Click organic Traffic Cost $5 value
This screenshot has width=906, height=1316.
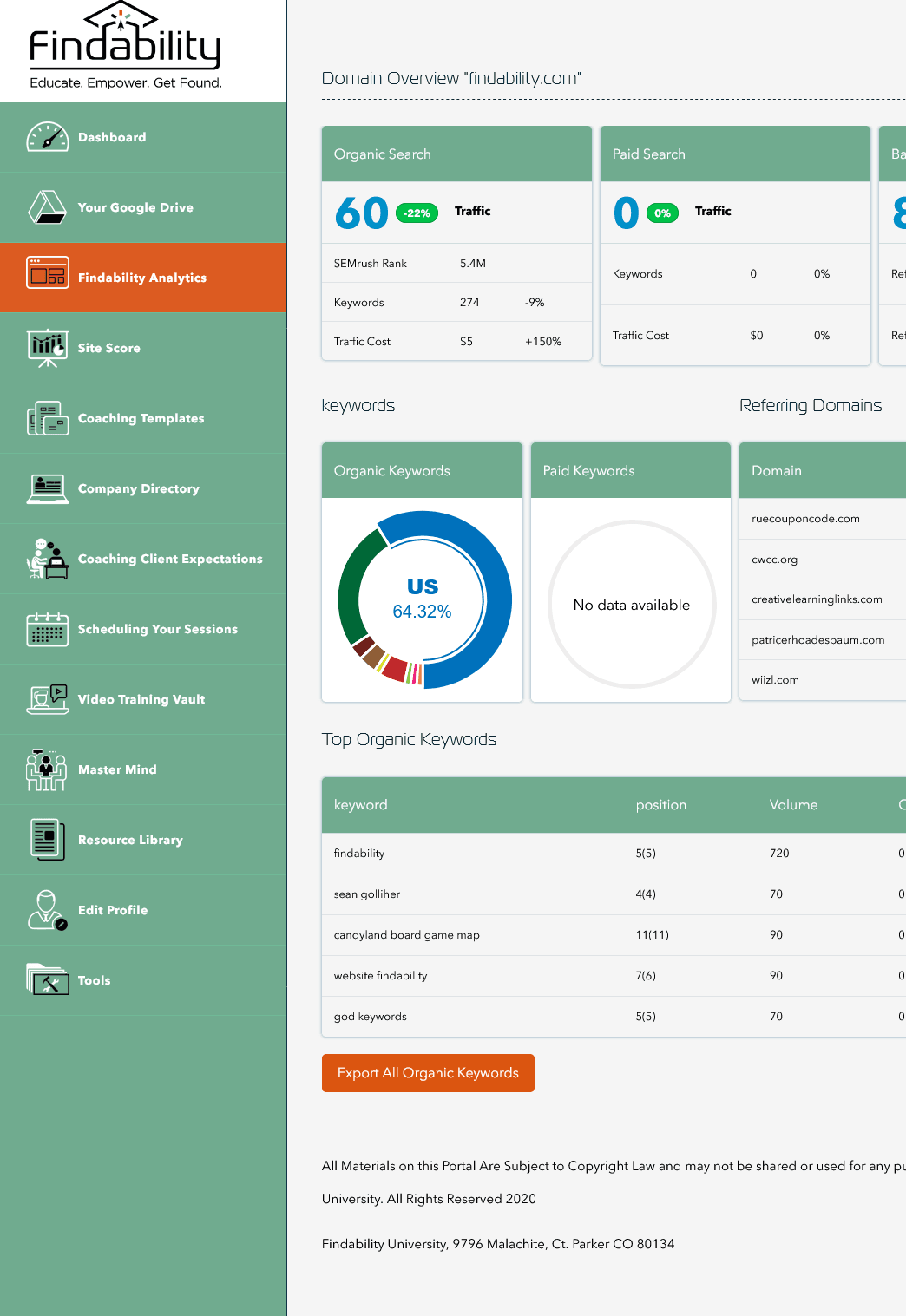tap(466, 342)
